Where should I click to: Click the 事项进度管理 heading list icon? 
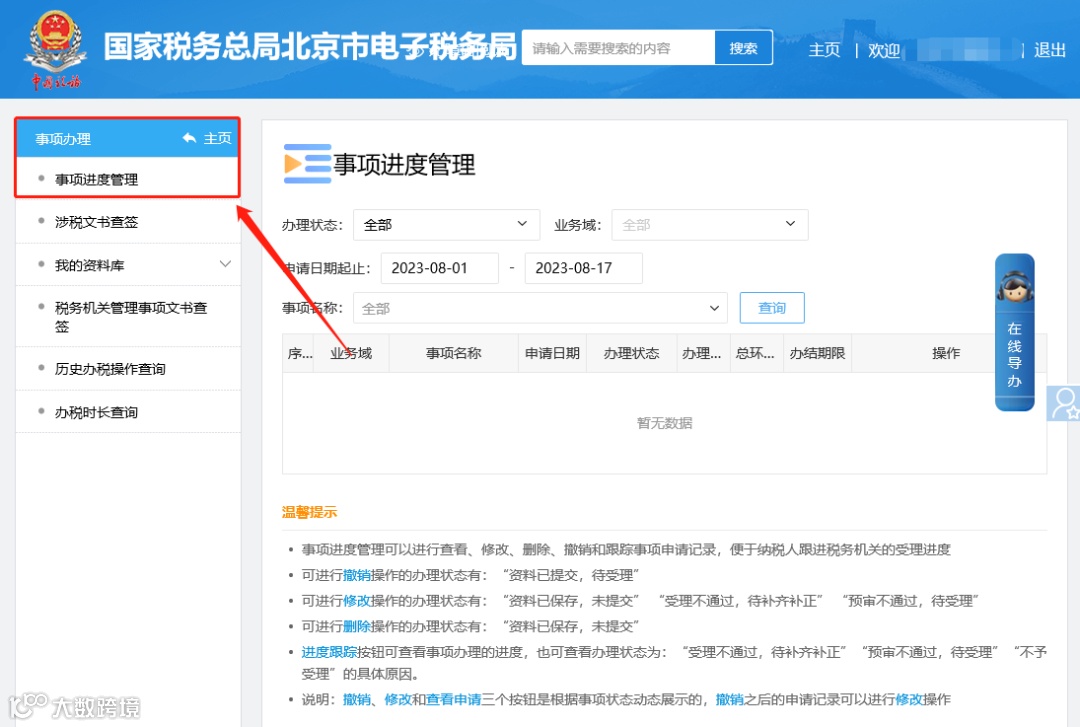(x=307, y=163)
